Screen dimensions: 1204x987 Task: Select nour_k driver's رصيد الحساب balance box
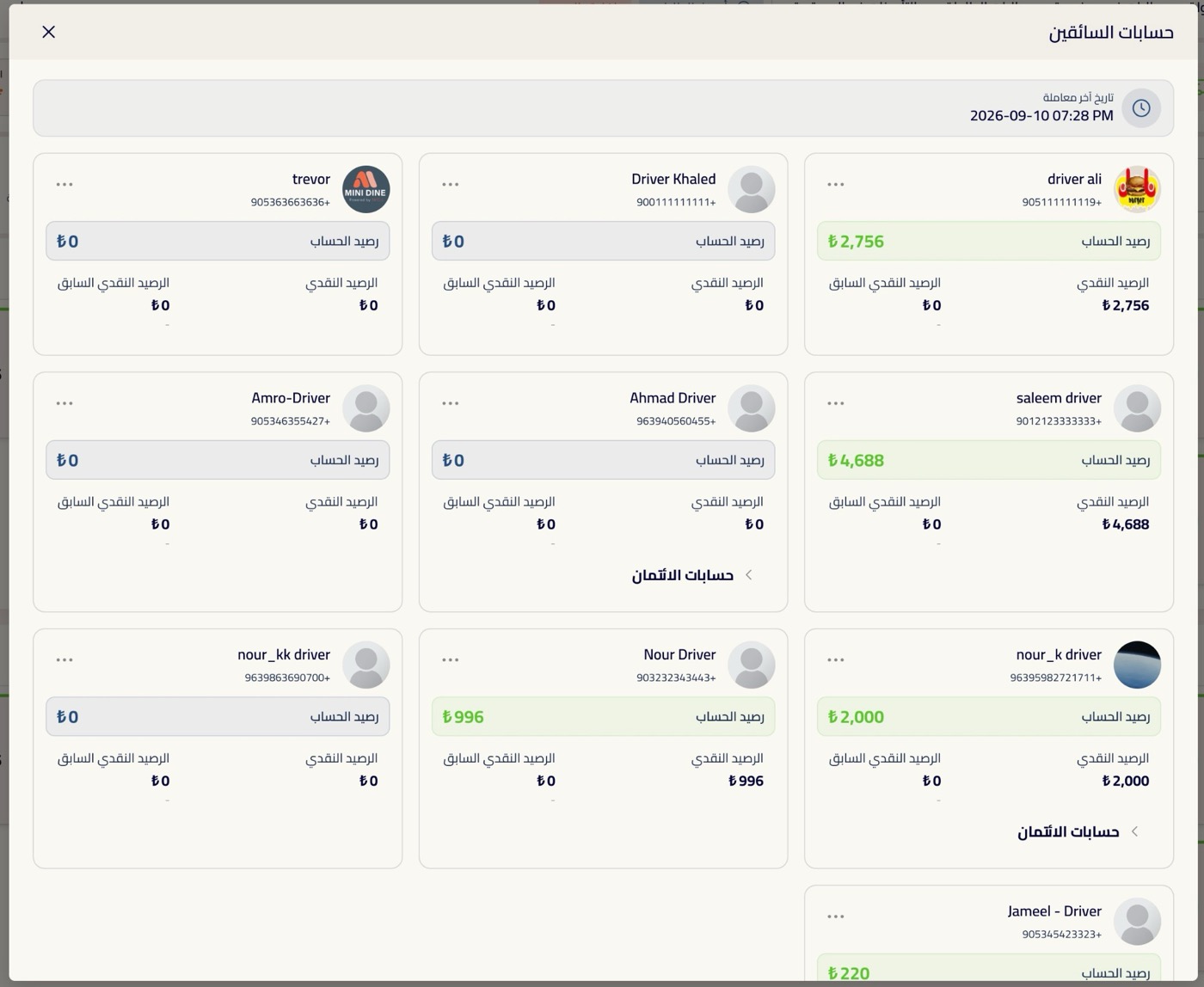(x=989, y=716)
